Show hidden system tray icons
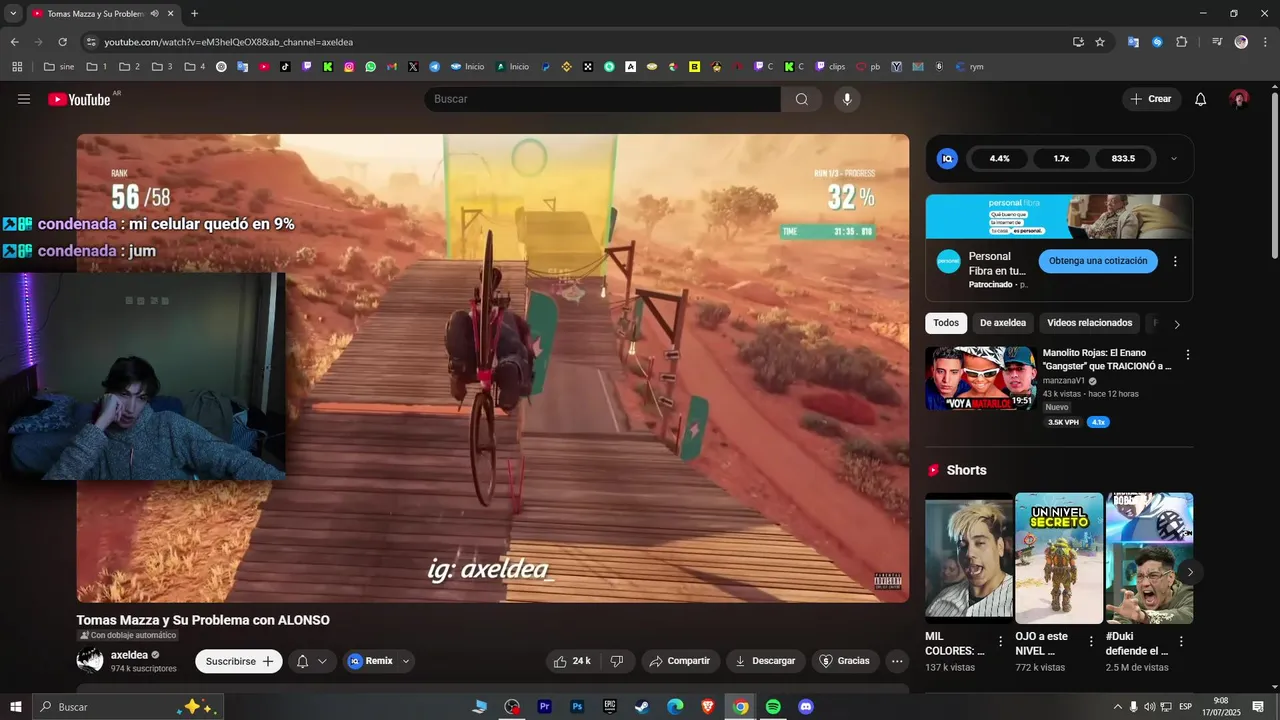 click(1118, 707)
